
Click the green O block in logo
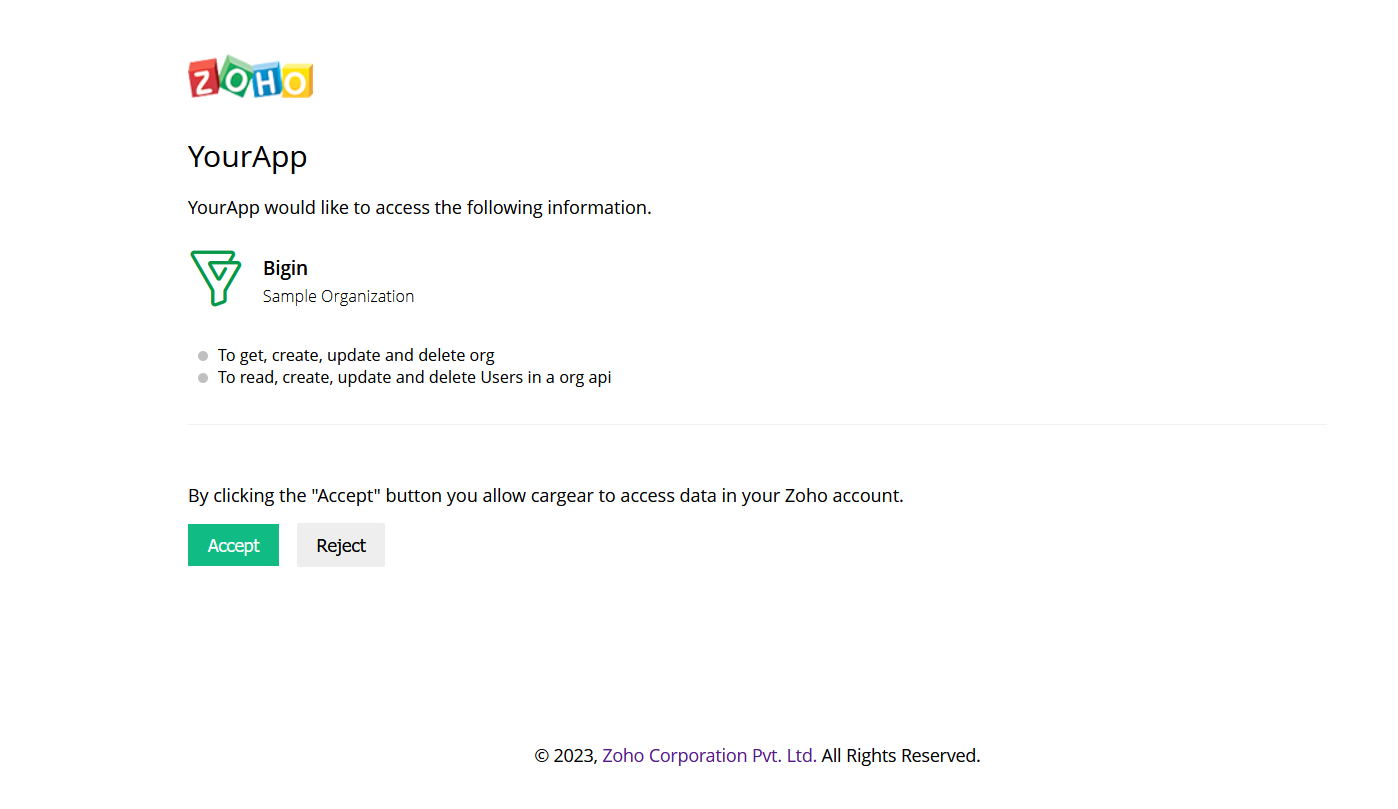coord(234,75)
